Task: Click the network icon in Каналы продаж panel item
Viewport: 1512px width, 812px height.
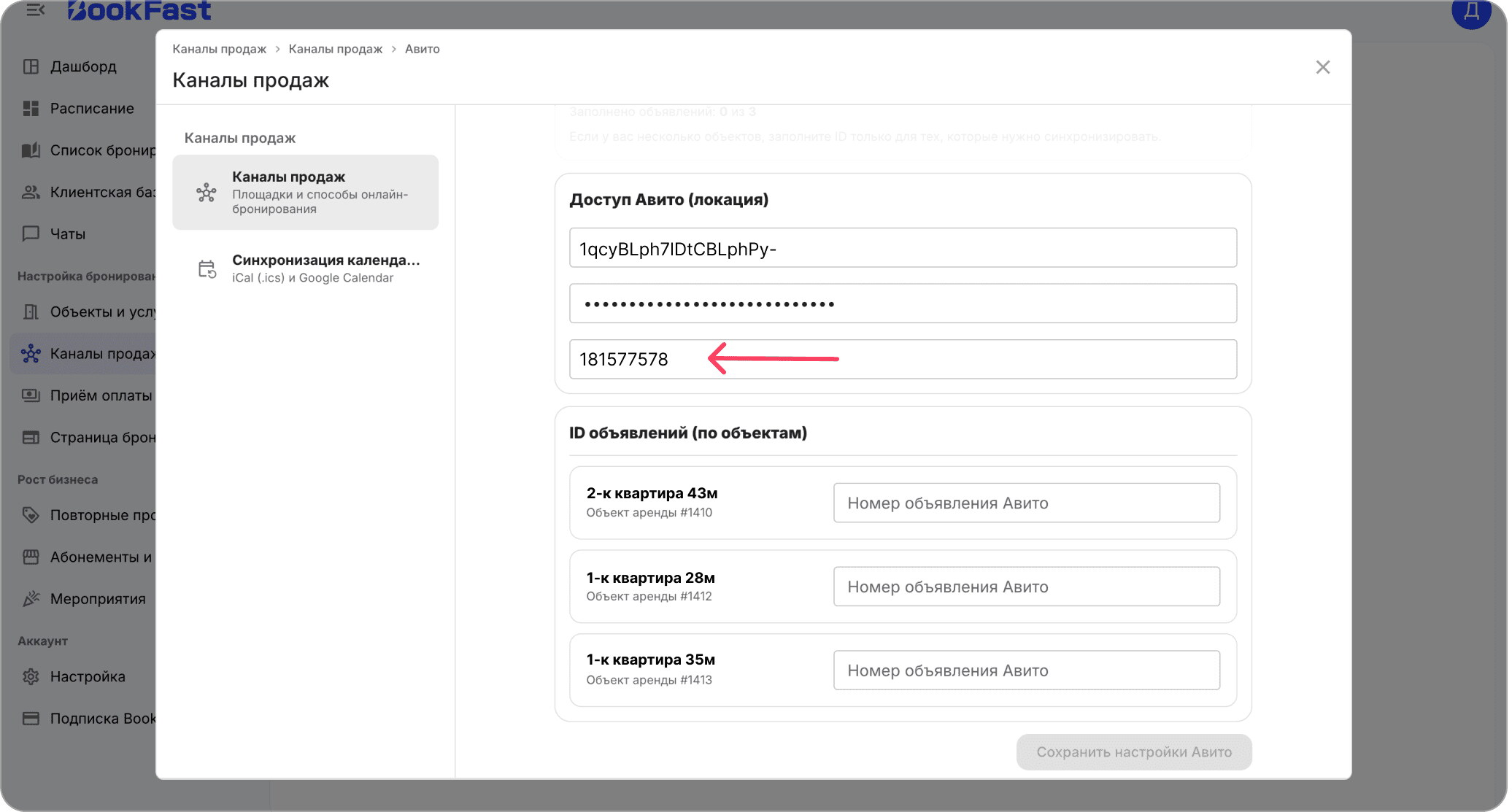Action: 207,193
